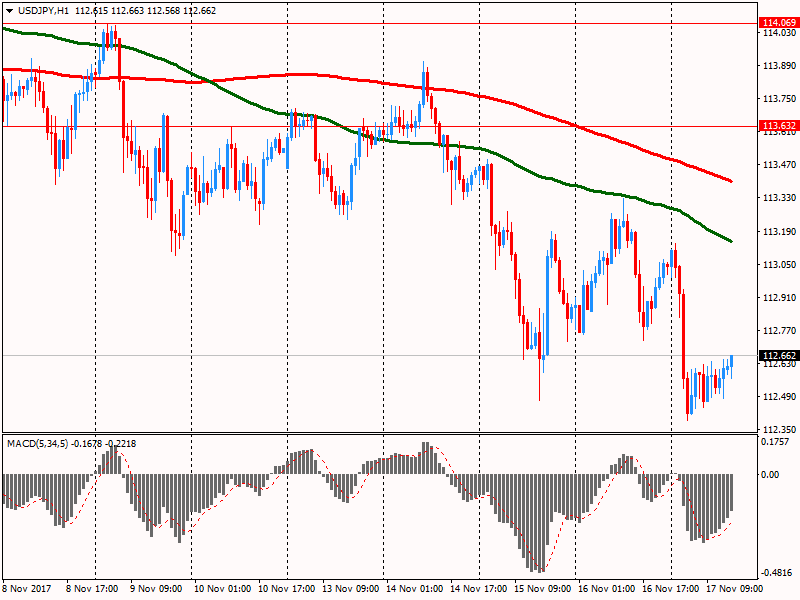The image size is (800, 600).
Task: Click the MACD scale value 0.1757
Action: coord(775,442)
